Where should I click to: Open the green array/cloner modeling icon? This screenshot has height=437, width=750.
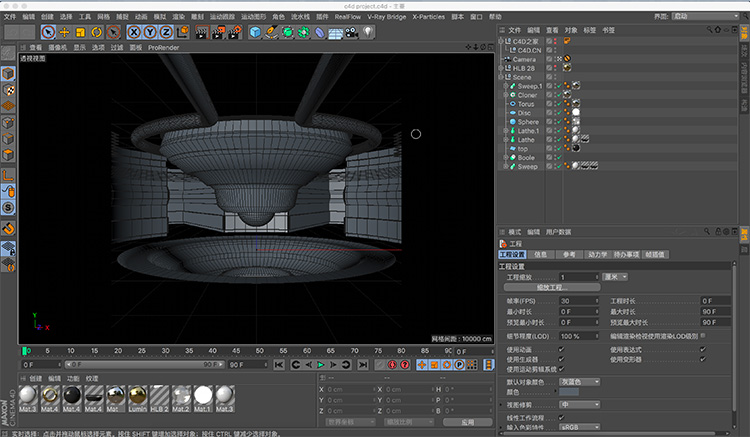pyautogui.click(x=304, y=32)
